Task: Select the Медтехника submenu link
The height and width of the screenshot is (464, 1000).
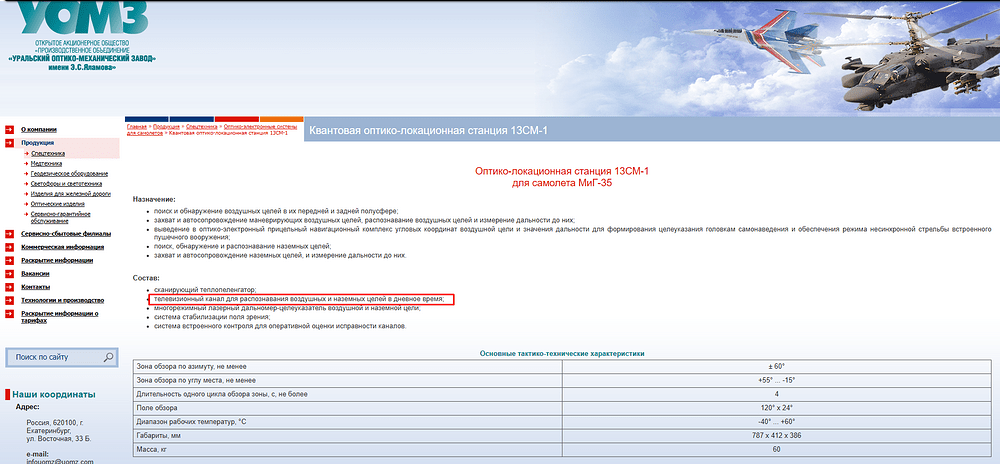Action: (47, 164)
